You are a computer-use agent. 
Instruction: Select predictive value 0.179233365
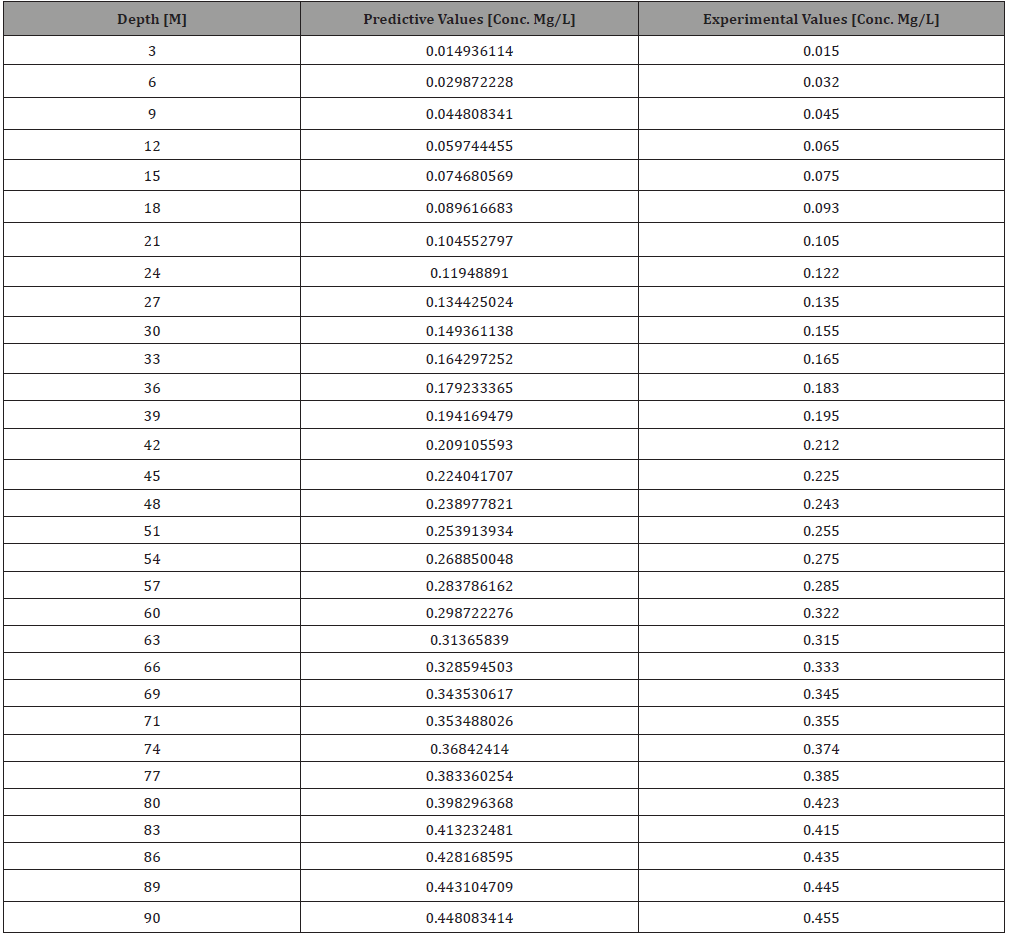[x=469, y=388]
